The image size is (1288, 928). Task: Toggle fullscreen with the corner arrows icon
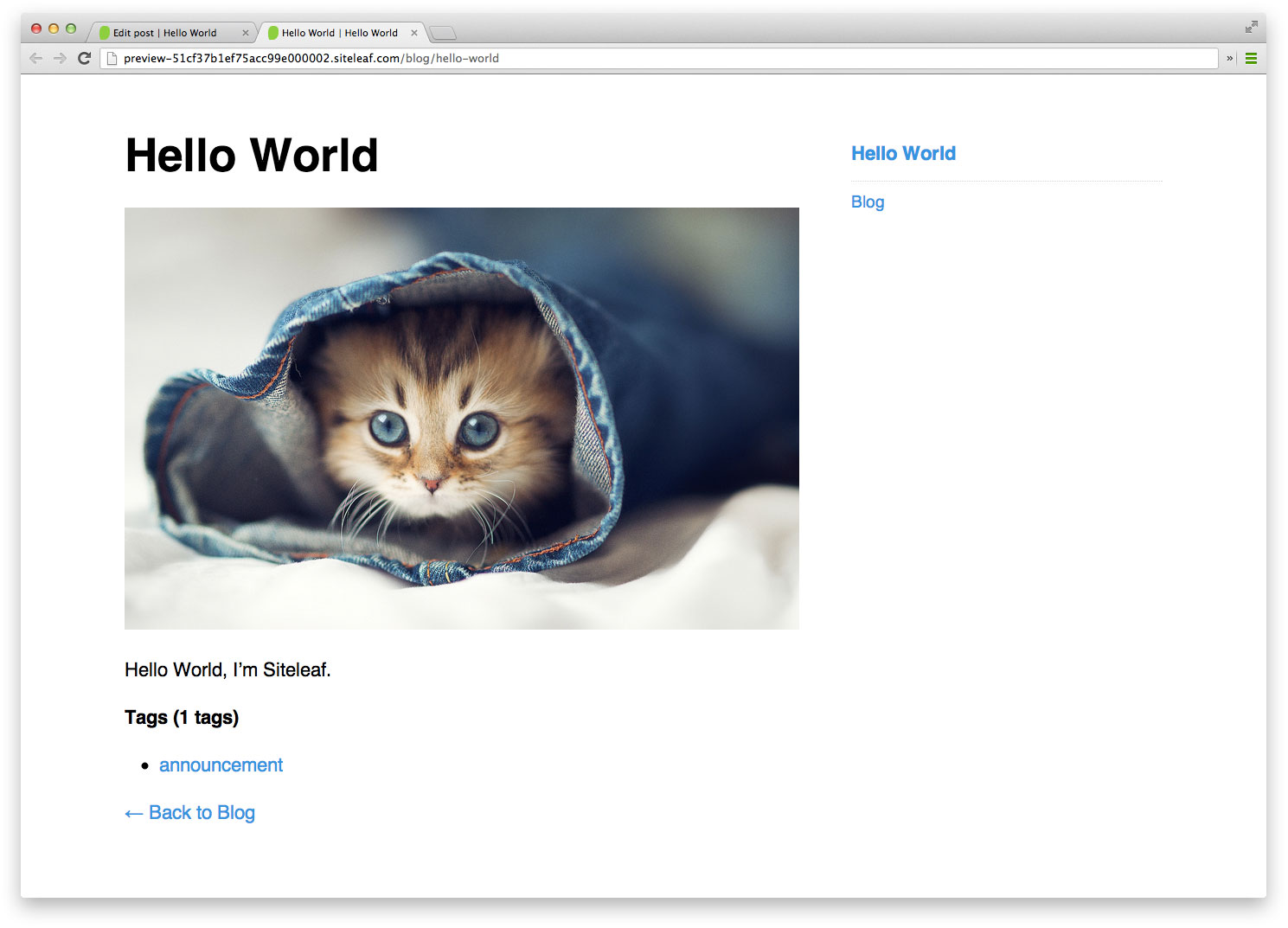pyautogui.click(x=1251, y=27)
